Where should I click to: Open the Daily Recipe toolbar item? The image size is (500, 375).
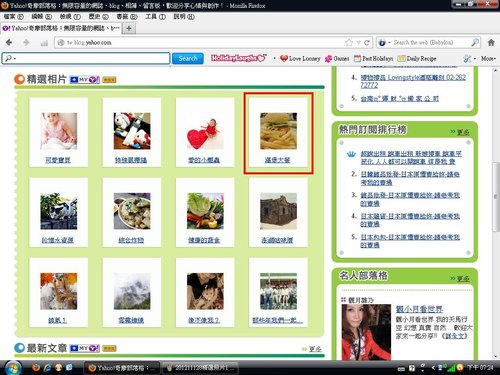(x=417, y=59)
